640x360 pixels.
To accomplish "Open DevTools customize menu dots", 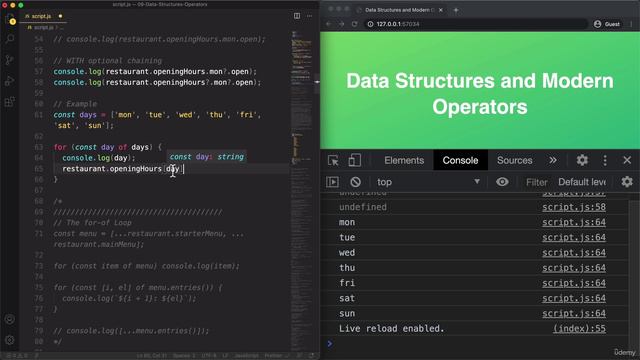I will (x=605, y=160).
